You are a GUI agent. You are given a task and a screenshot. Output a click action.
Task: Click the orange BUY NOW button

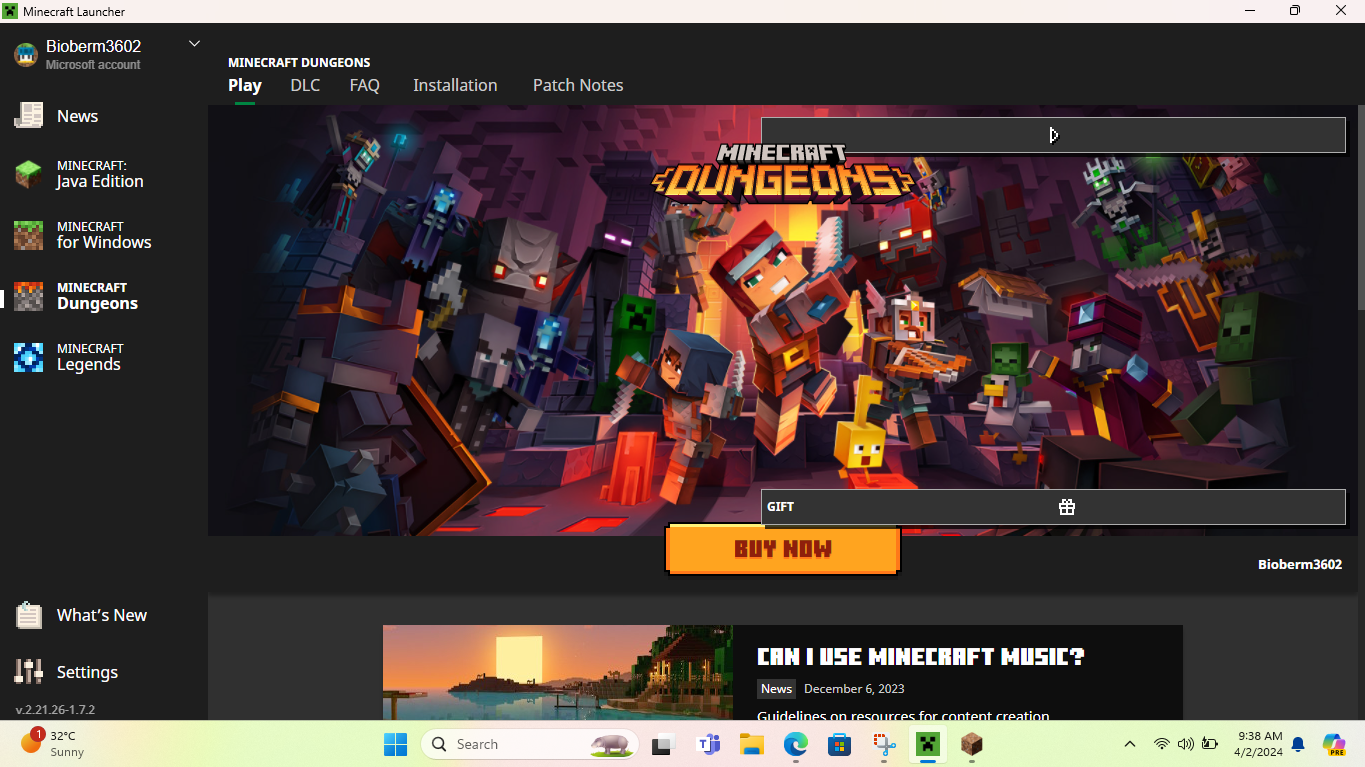coord(783,549)
